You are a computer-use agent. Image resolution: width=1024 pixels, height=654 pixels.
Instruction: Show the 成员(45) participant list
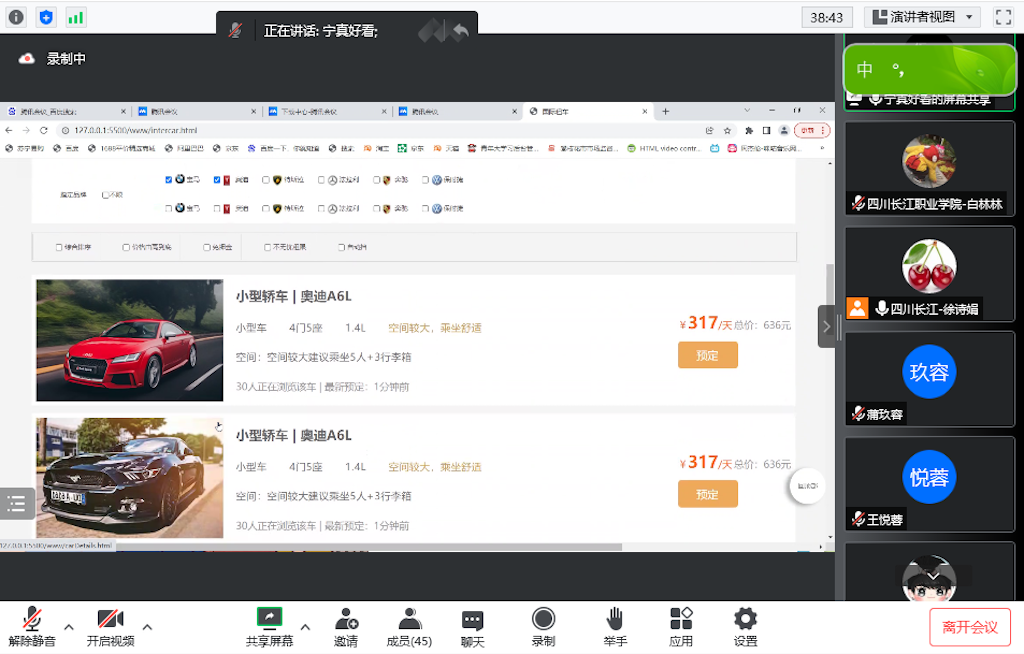[409, 627]
